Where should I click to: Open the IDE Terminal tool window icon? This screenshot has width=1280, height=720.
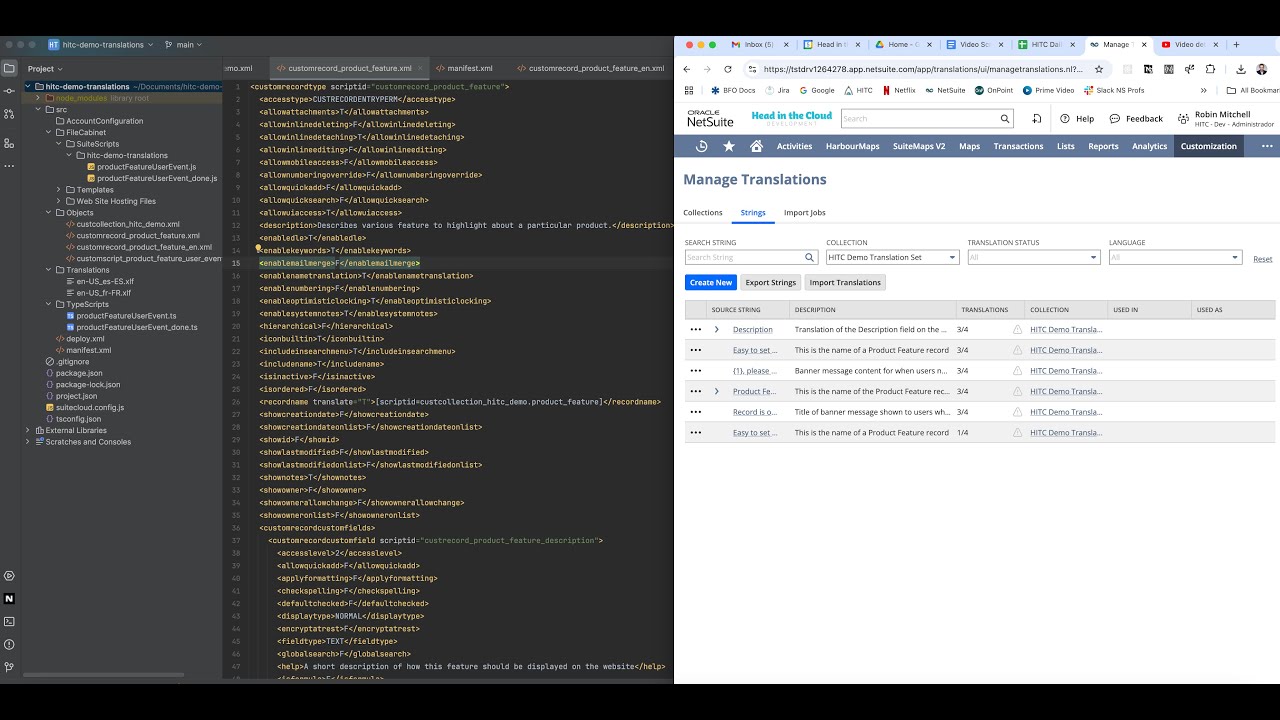(x=9, y=622)
